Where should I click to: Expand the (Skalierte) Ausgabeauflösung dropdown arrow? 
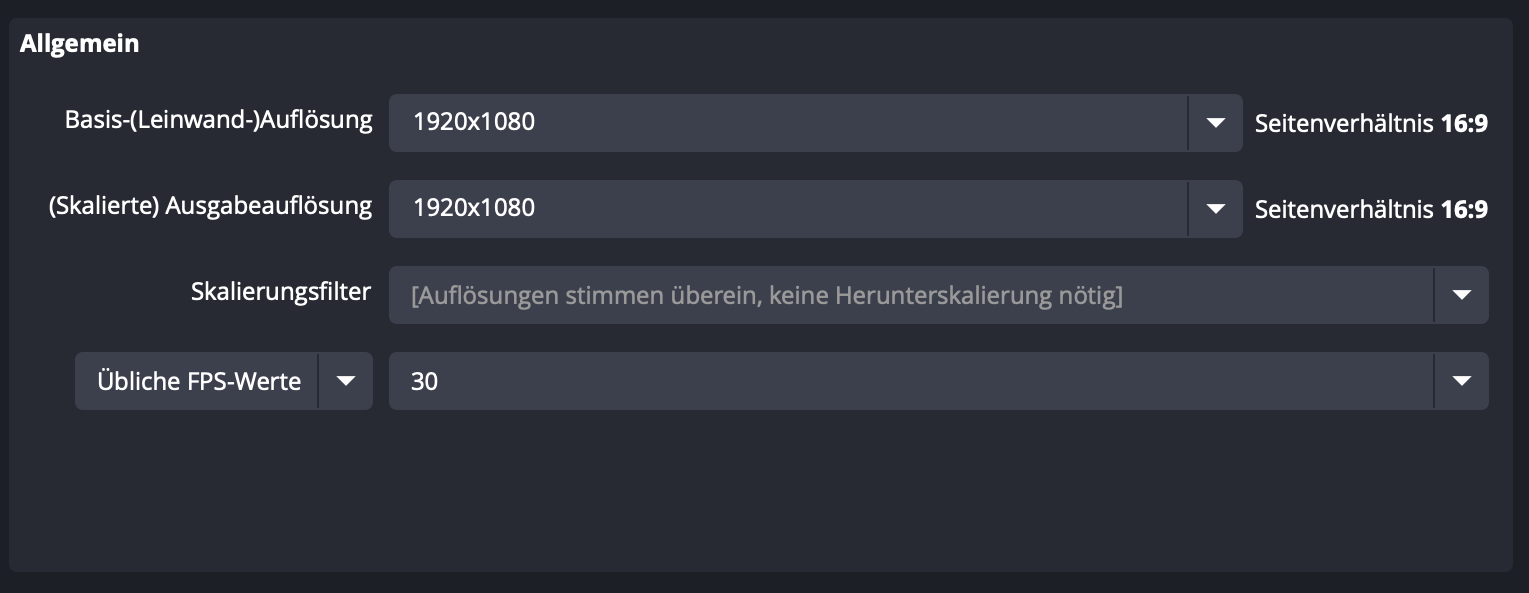point(1215,209)
